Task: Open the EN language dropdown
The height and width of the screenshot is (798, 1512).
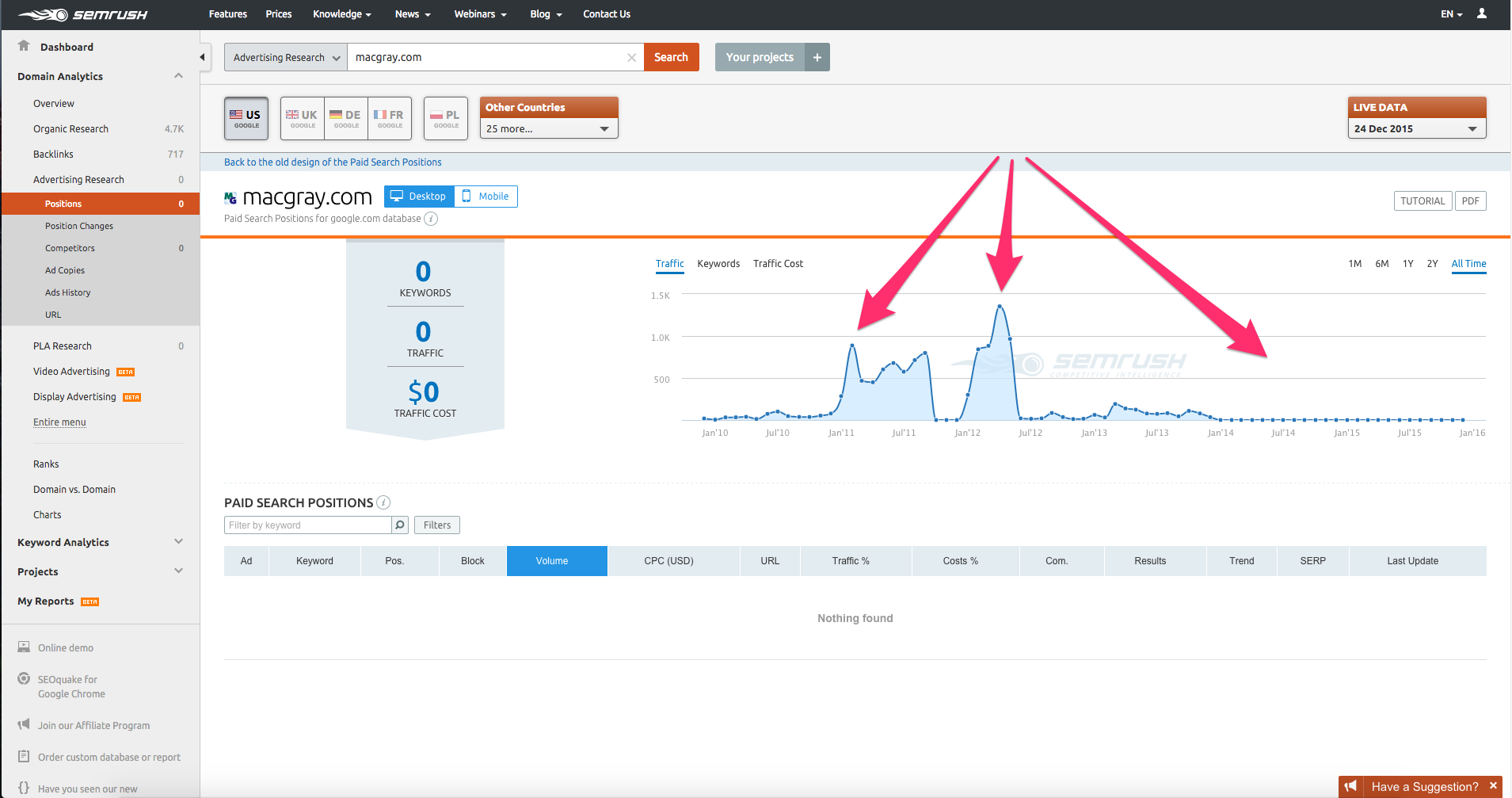Action: (x=1451, y=14)
